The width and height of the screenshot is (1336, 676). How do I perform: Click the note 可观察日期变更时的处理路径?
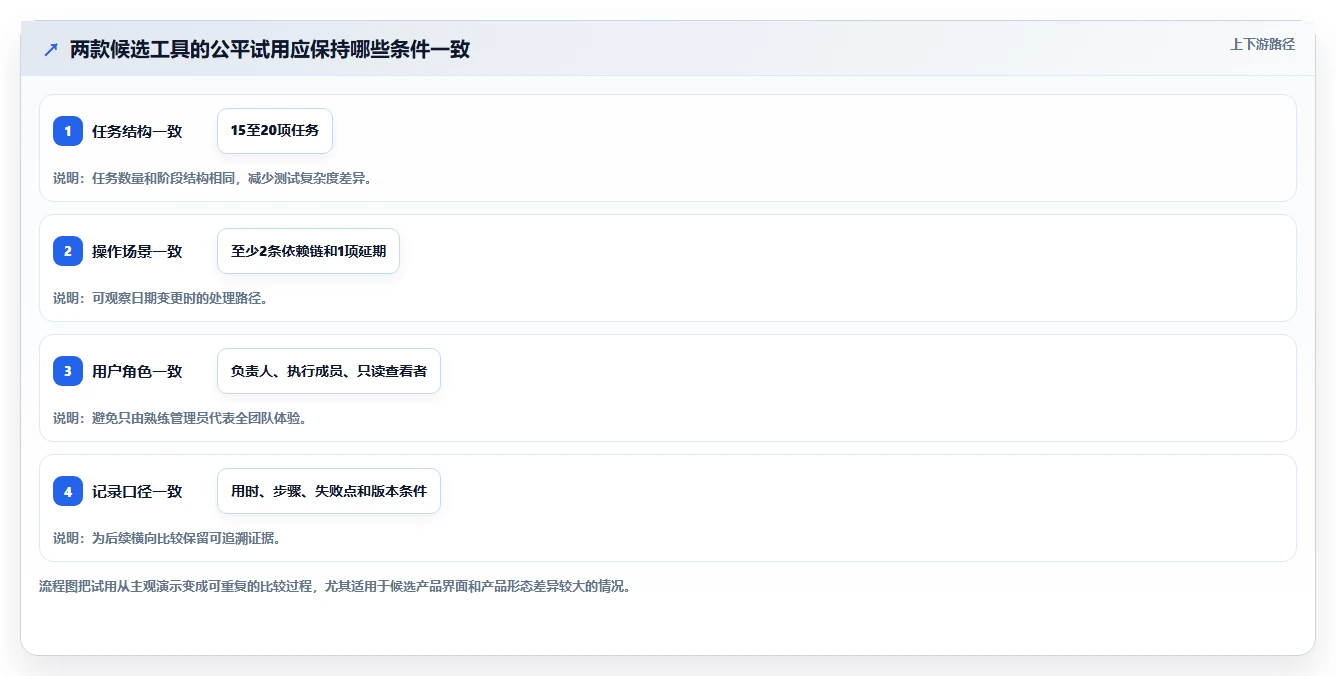click(x=160, y=298)
